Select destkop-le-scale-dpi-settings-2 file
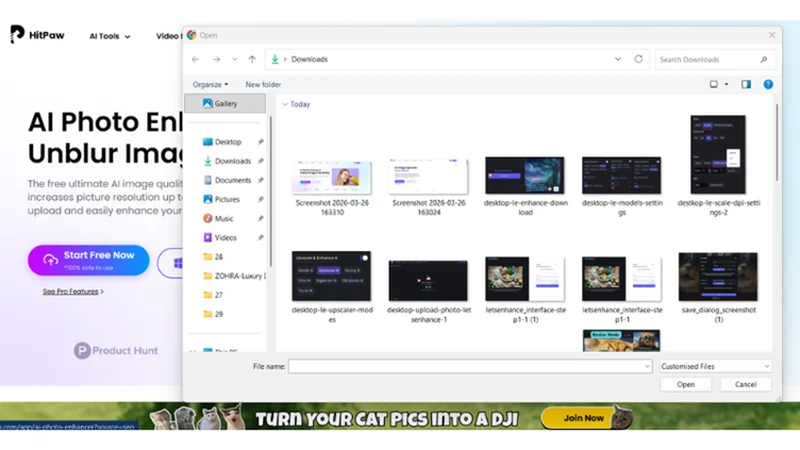The width and height of the screenshot is (800, 450). 718,165
